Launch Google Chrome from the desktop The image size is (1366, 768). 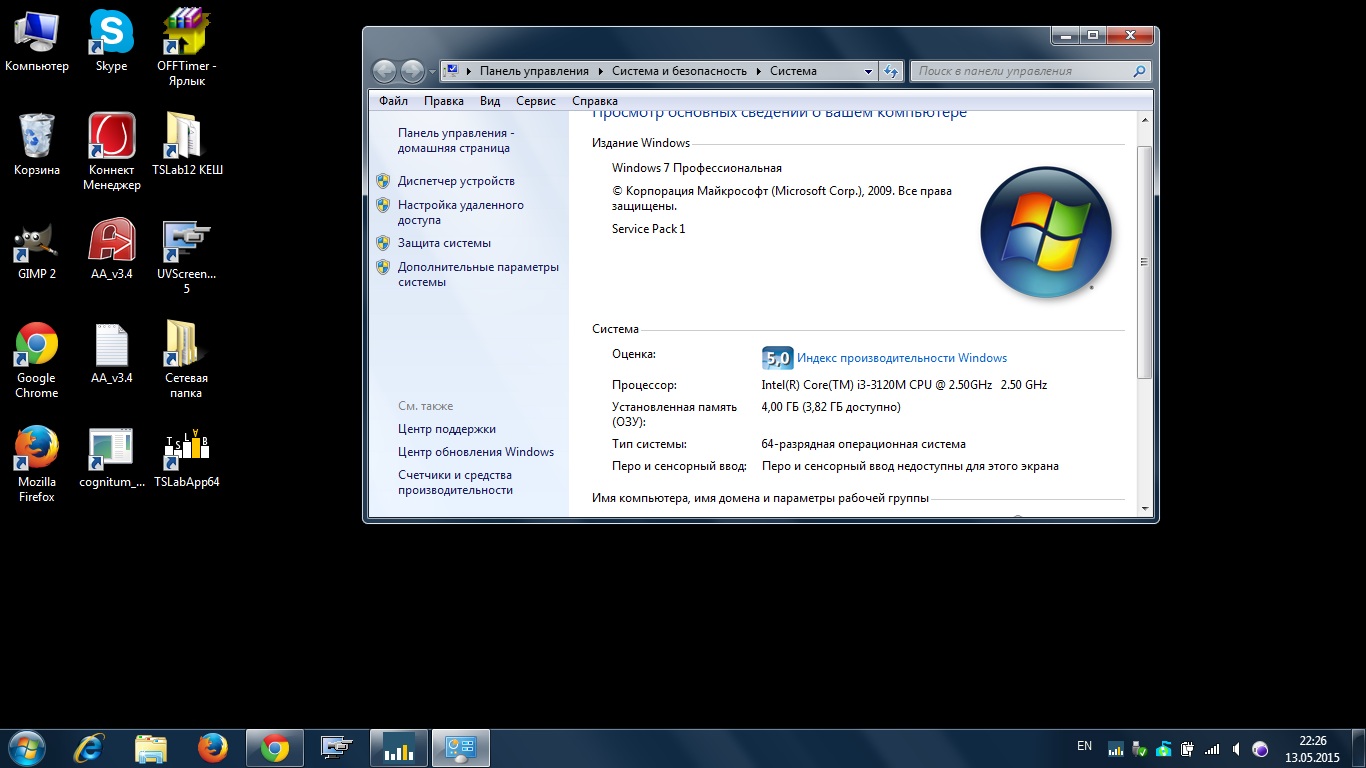36,345
